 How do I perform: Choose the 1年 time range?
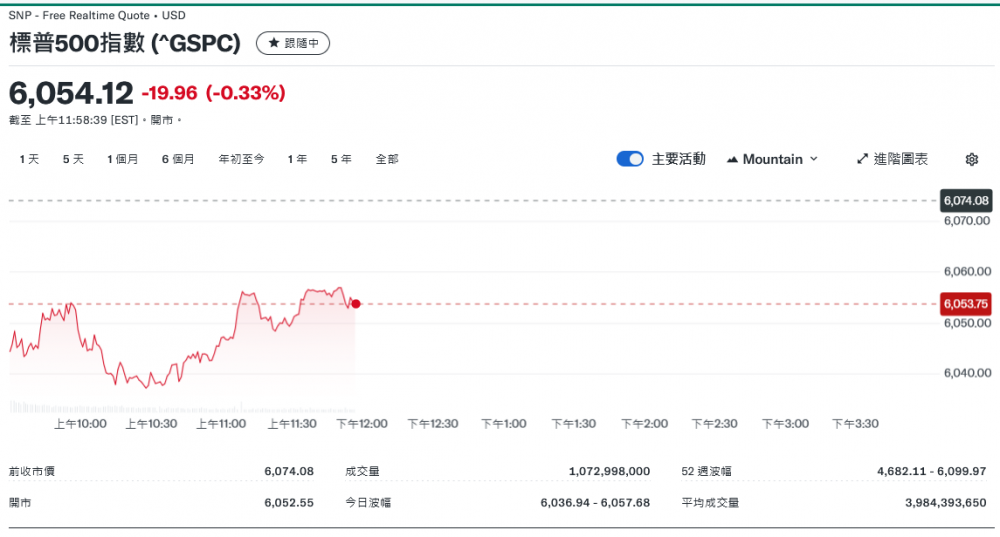297,159
